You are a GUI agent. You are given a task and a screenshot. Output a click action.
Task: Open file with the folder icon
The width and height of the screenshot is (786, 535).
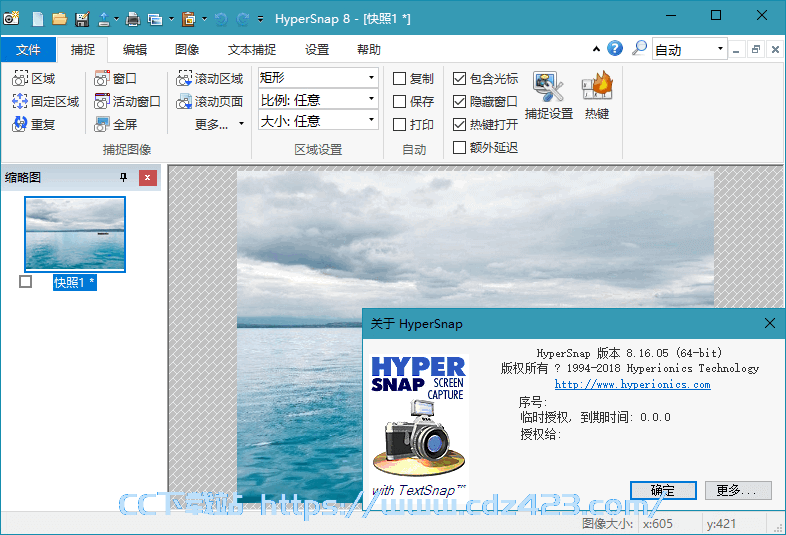tap(60, 19)
